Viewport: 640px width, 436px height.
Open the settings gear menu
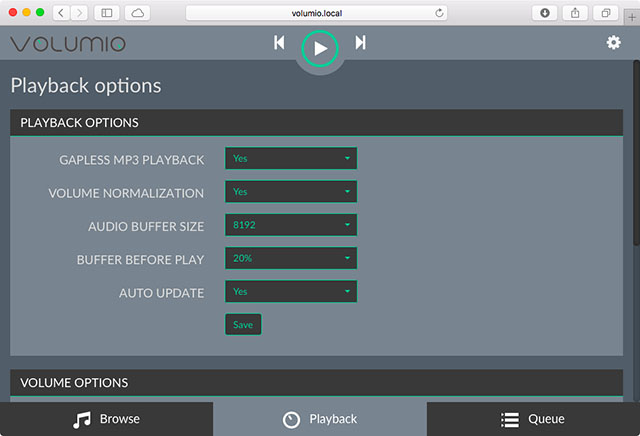[614, 42]
